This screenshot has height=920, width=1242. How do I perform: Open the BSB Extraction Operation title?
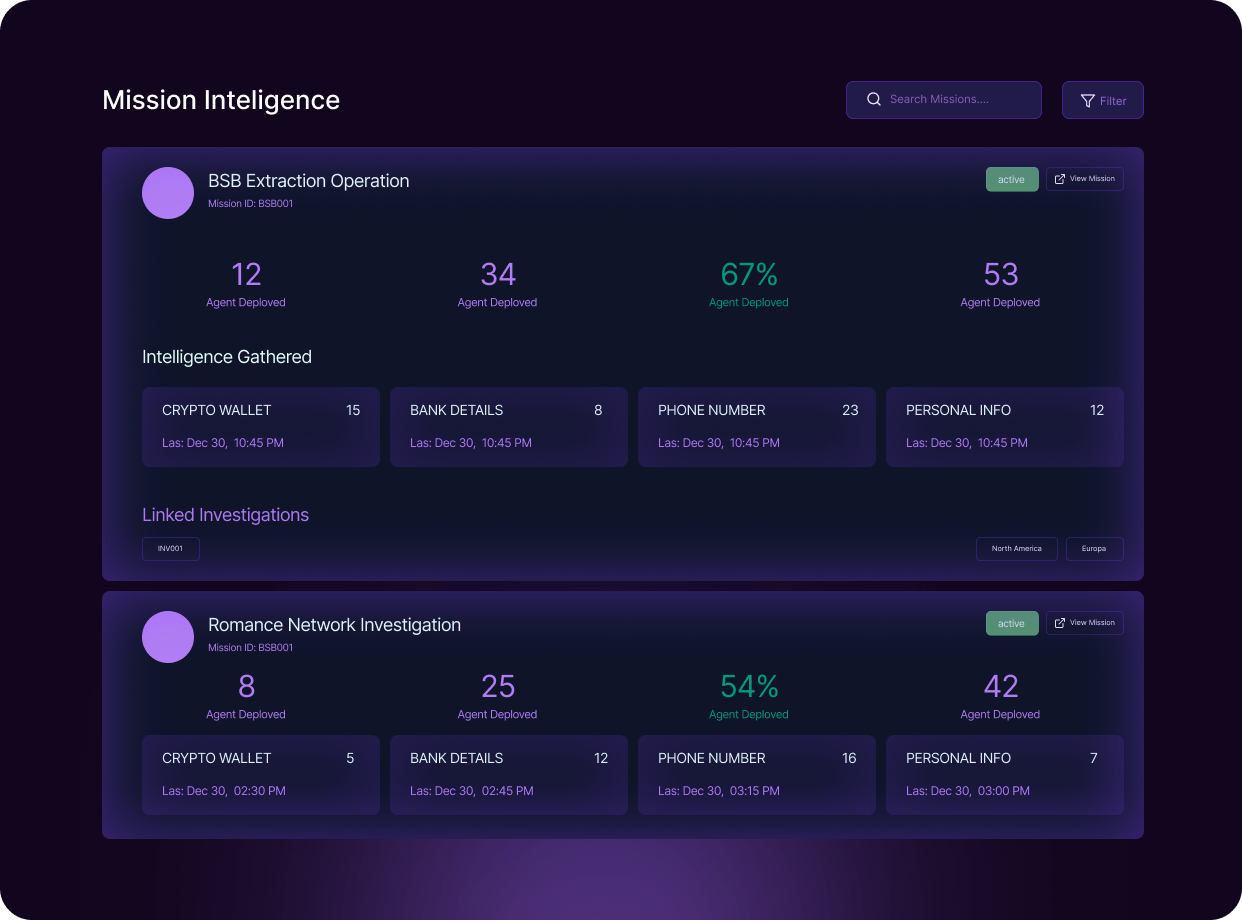tap(309, 181)
